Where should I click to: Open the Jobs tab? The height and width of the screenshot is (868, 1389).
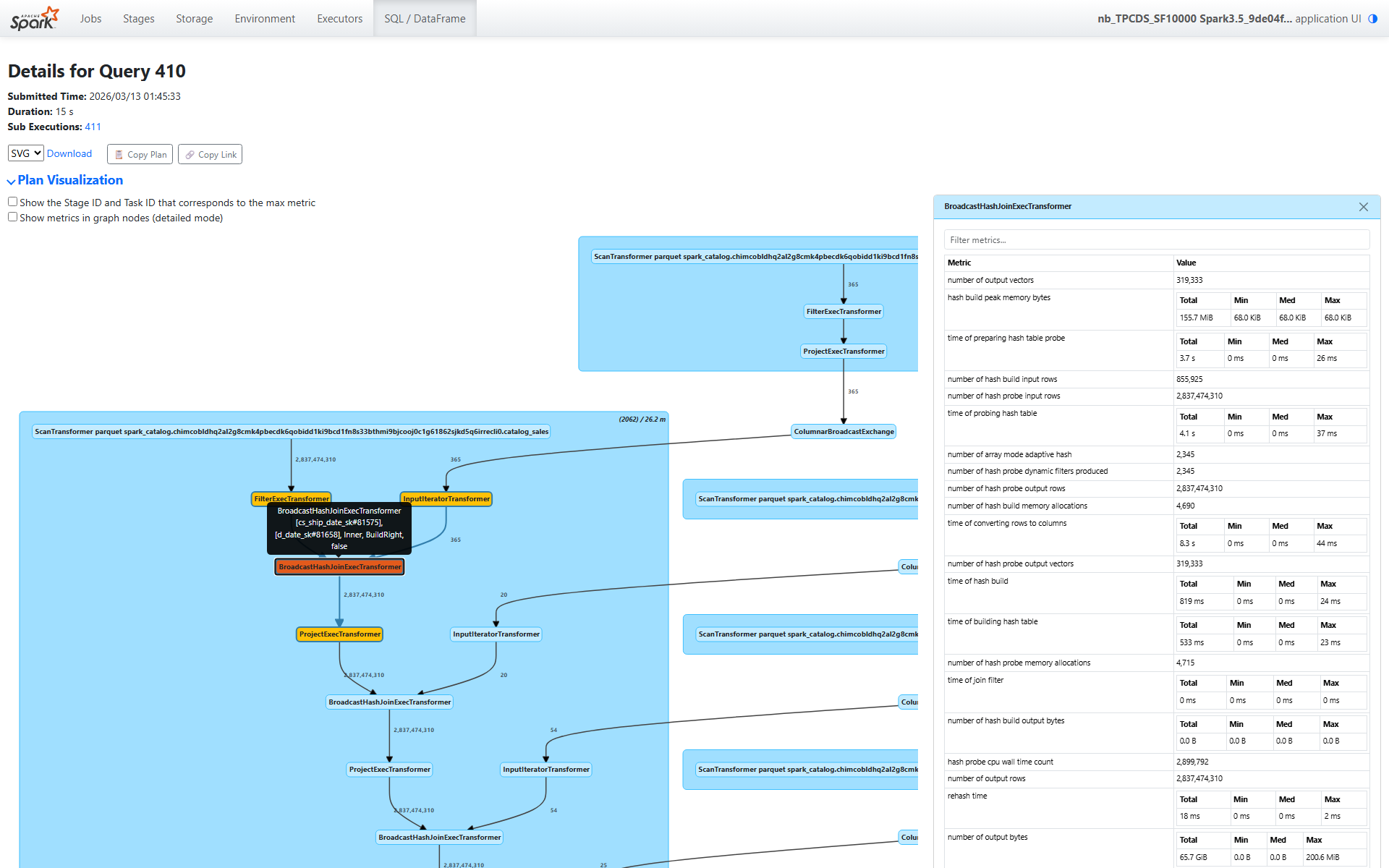(90, 19)
